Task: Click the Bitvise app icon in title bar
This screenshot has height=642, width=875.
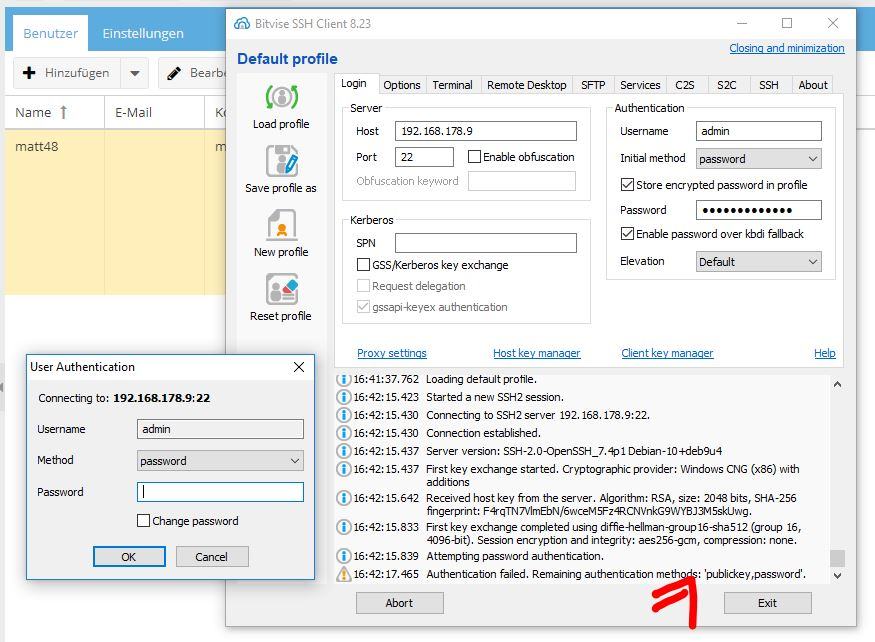Action: (x=242, y=23)
